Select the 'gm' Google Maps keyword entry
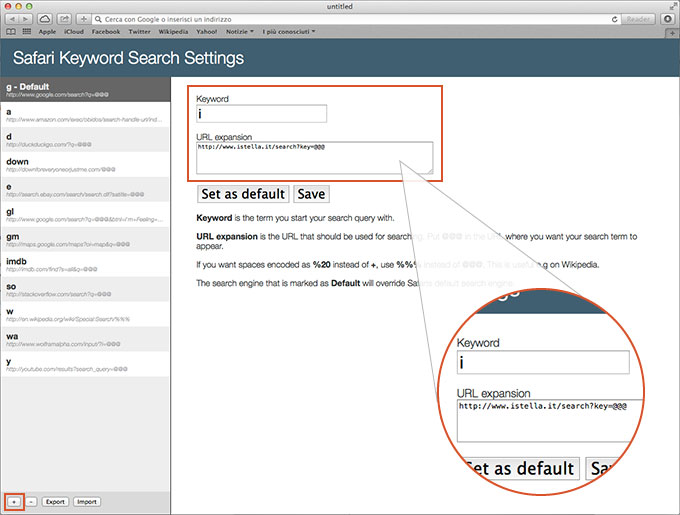 click(x=85, y=239)
